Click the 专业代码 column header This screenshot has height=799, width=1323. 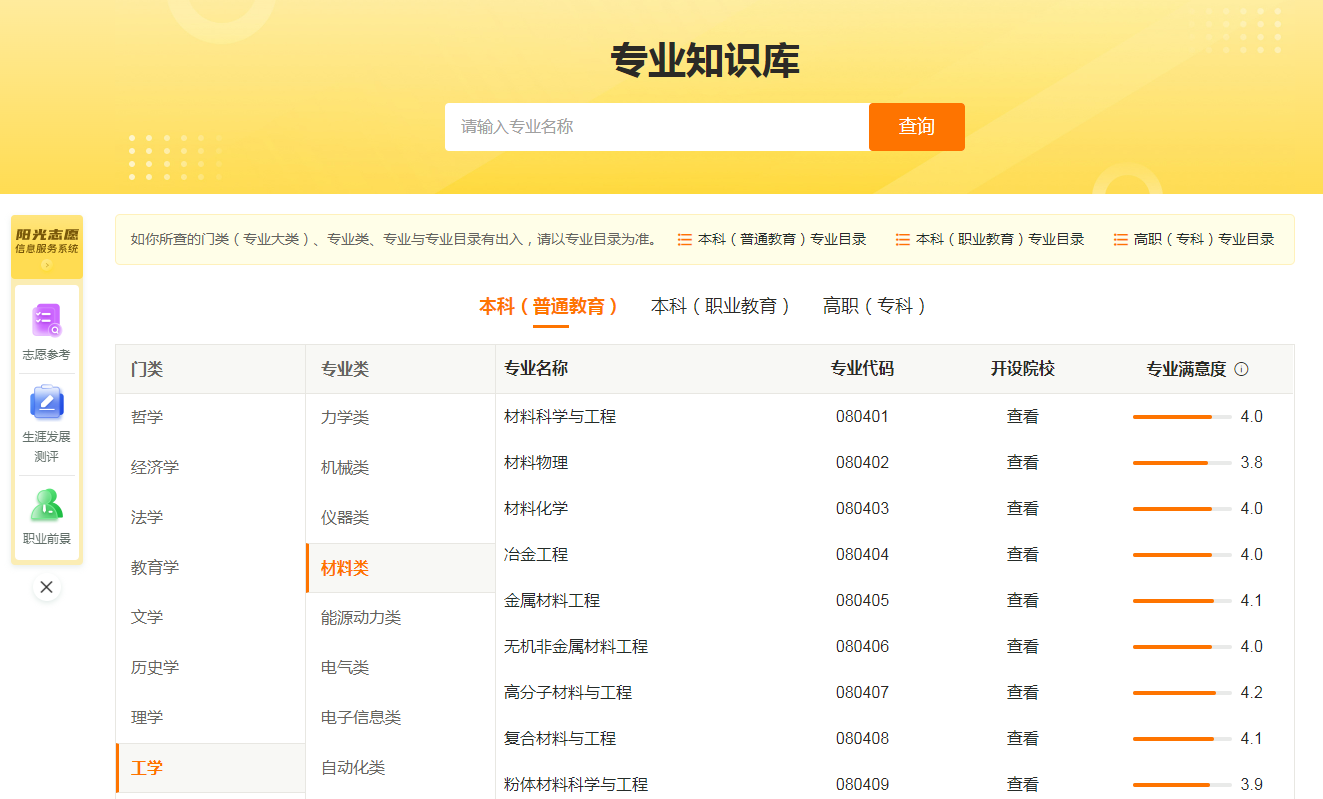862,369
